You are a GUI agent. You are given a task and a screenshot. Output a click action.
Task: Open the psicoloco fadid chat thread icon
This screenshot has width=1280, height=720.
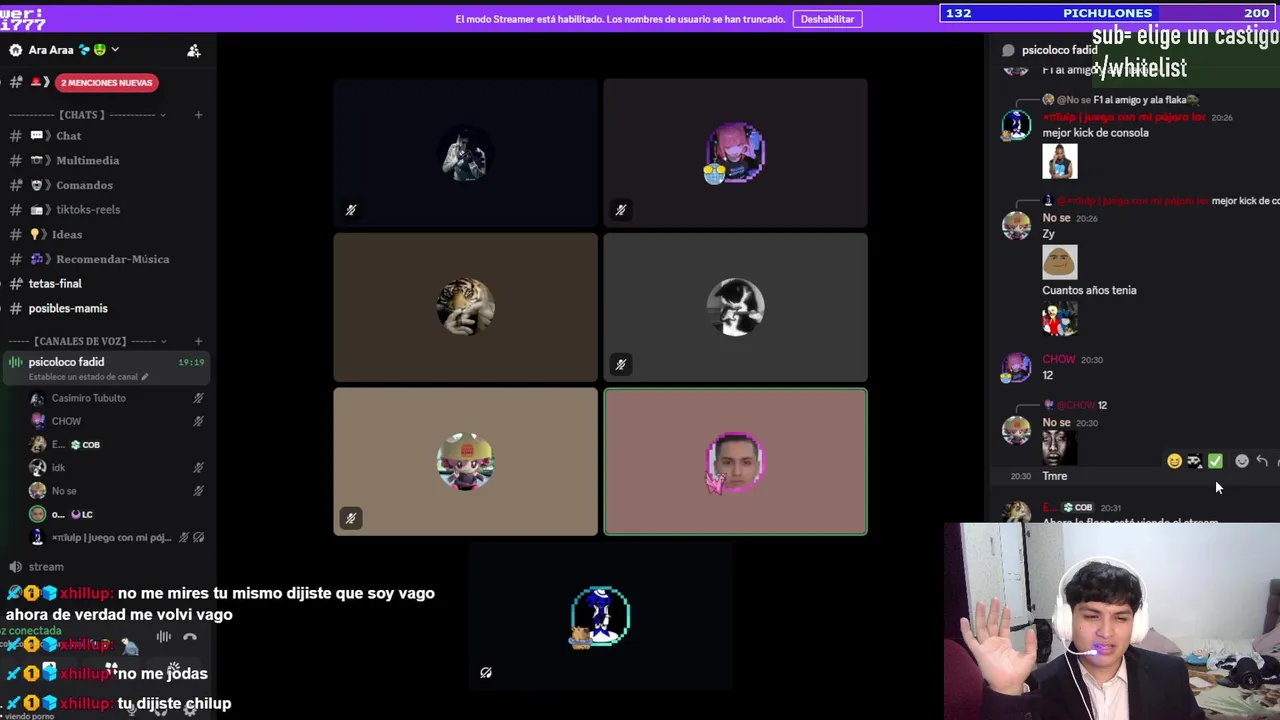click(1008, 50)
